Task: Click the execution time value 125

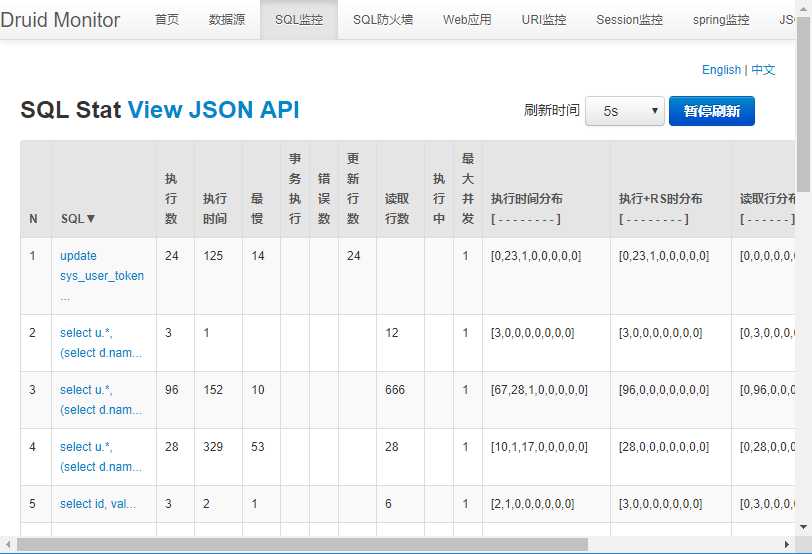Action: pyautogui.click(x=213, y=256)
